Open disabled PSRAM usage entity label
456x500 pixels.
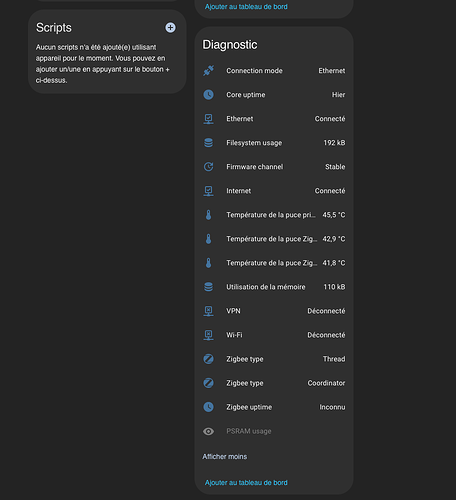249,431
